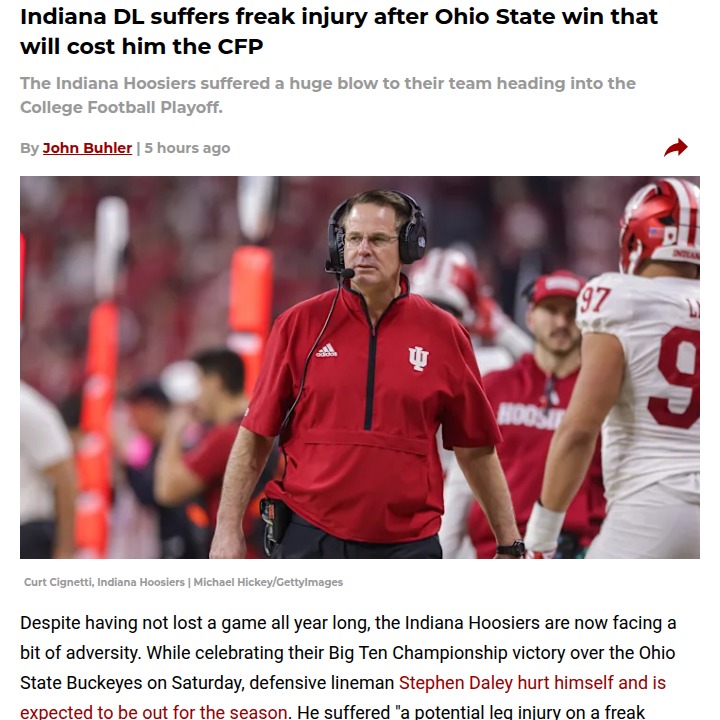Click the article subheading about the Hoosiers' blow

point(327,95)
